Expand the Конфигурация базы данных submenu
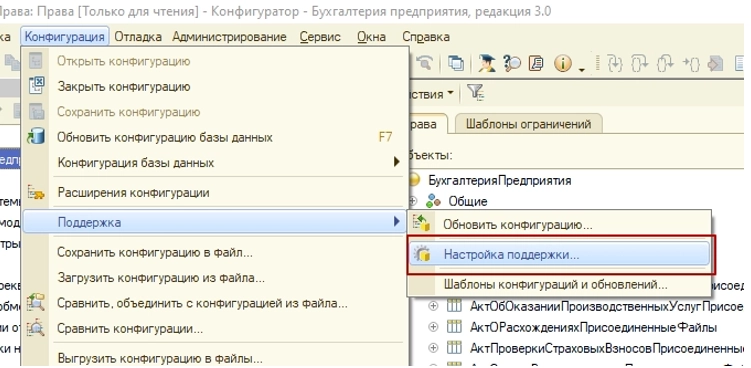Viewport: 751px width, 368px height. click(215, 162)
